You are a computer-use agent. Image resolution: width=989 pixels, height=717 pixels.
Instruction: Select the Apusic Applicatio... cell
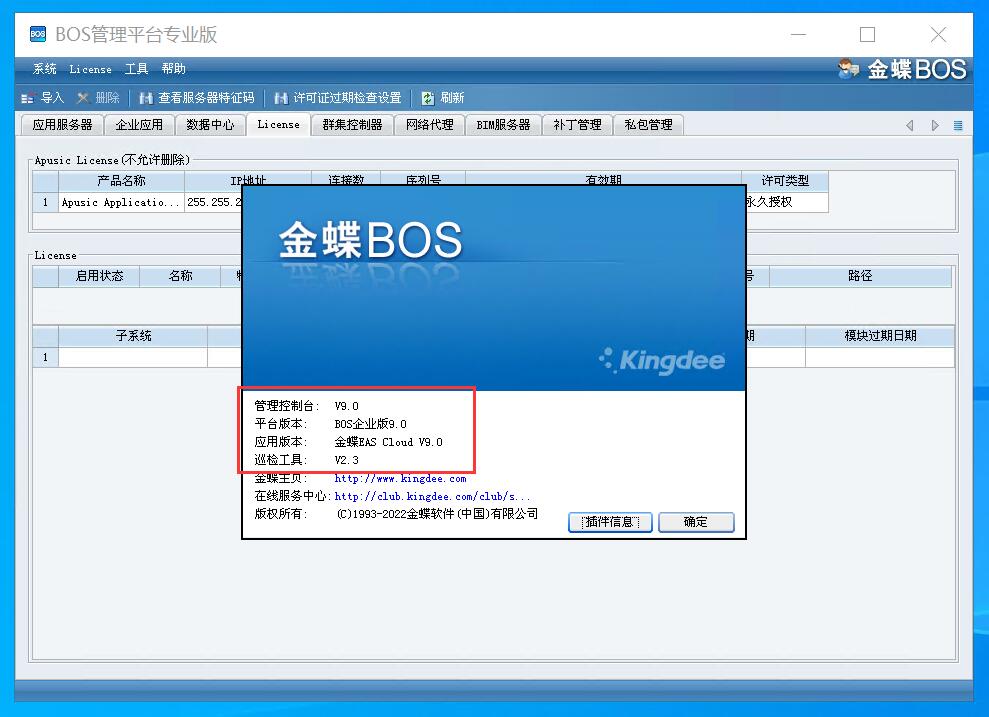121,202
